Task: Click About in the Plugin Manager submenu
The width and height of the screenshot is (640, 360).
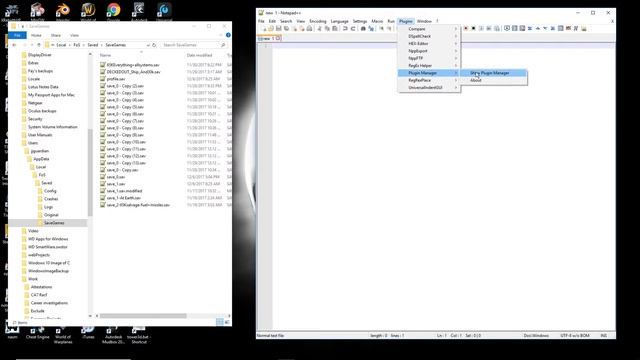Action: click(x=493, y=80)
